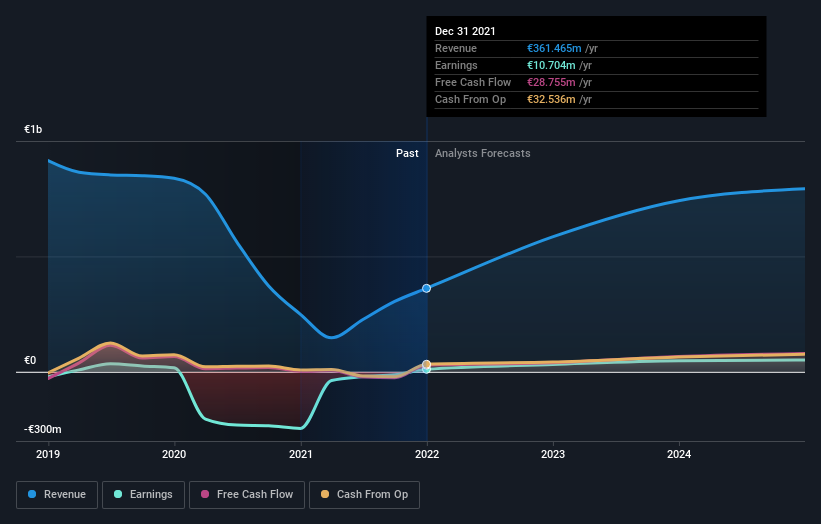Click the Analysts Forecasts label
The width and height of the screenshot is (821, 524).
[483, 153]
